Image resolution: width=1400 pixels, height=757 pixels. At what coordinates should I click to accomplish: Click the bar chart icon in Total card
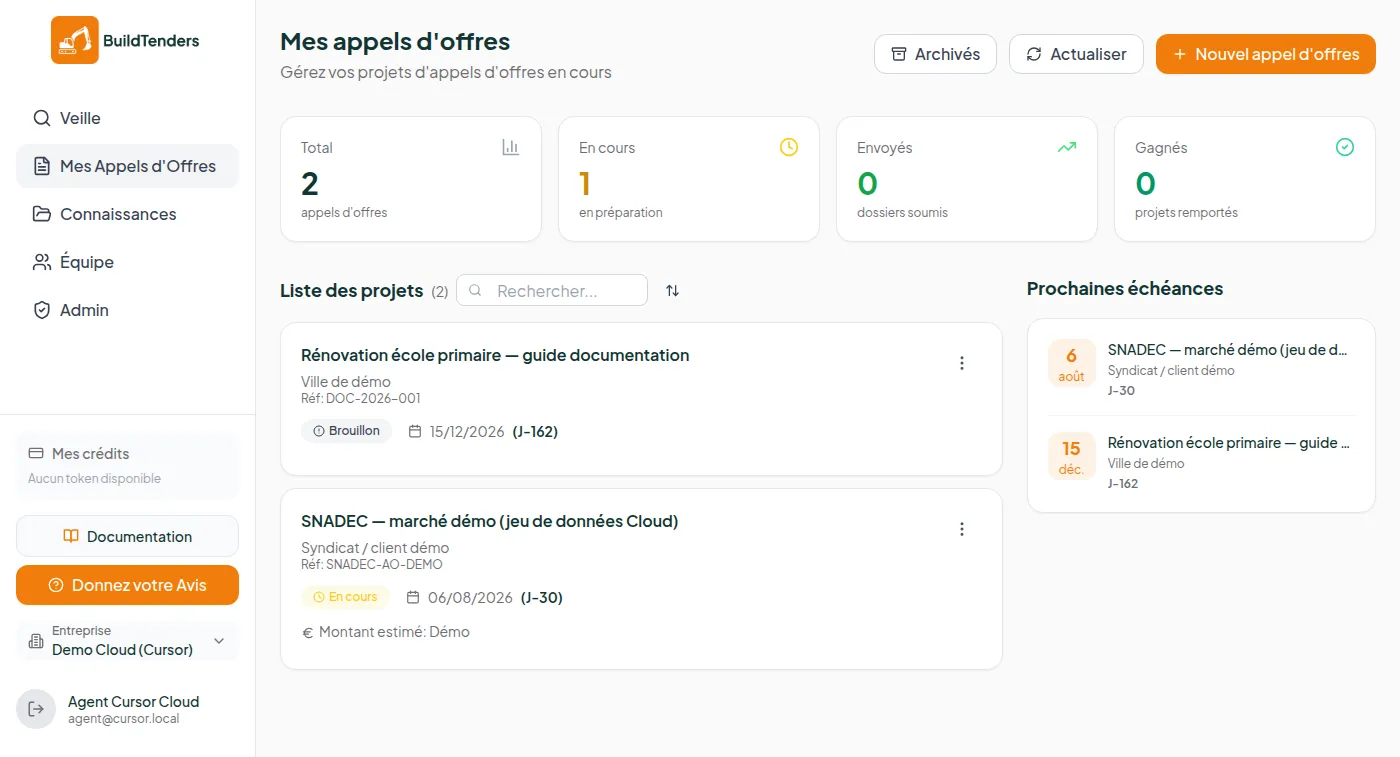[x=511, y=147]
